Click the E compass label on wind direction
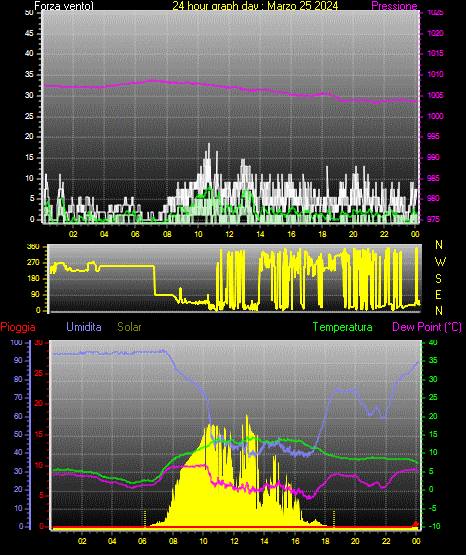 (x=438, y=294)
